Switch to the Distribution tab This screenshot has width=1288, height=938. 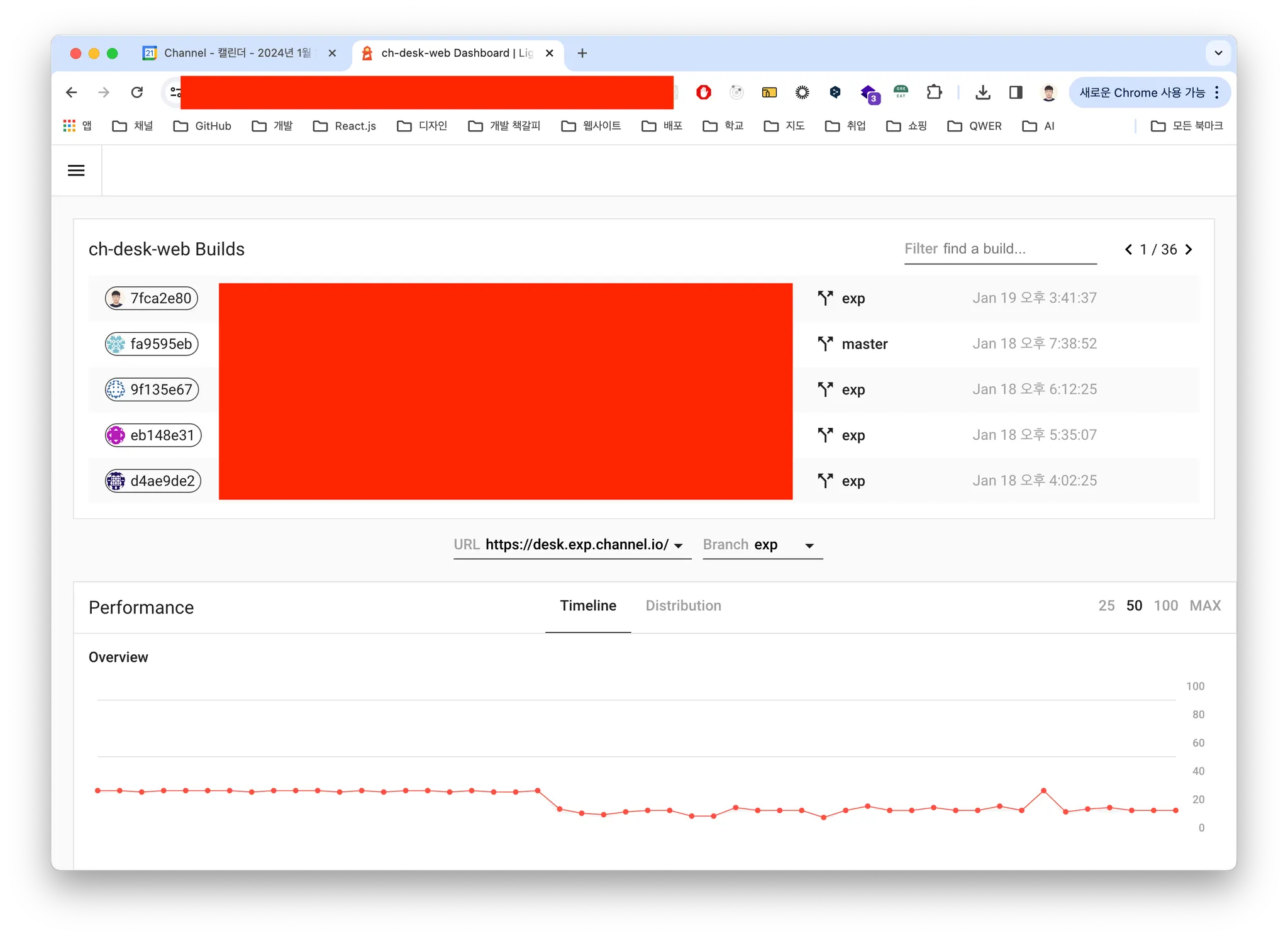tap(683, 606)
